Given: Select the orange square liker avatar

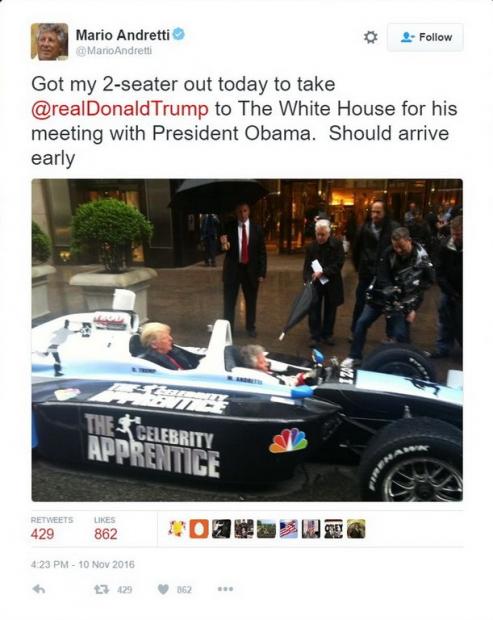Looking at the screenshot, I should click(199, 529).
